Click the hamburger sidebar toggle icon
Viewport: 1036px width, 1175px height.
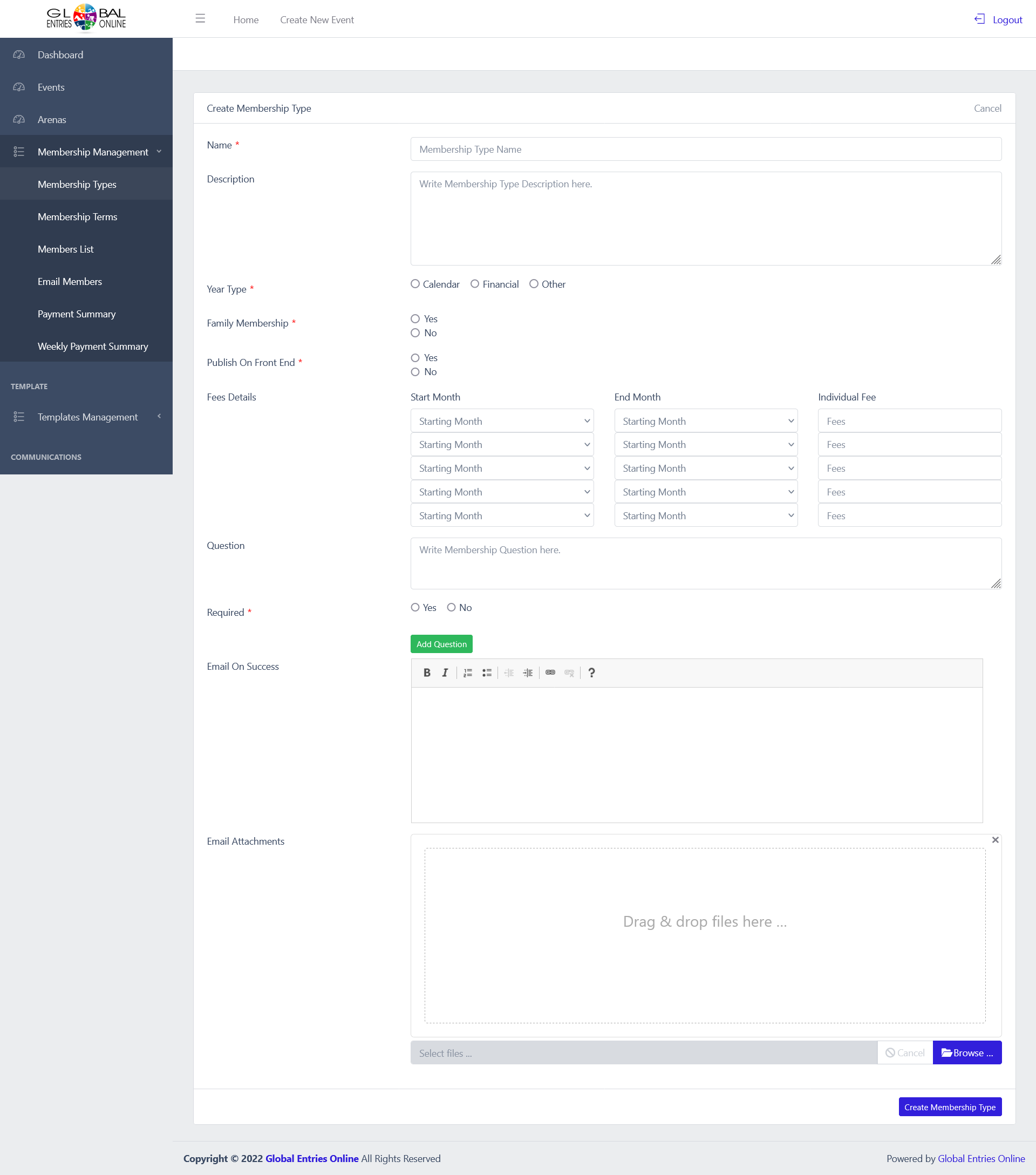[200, 19]
